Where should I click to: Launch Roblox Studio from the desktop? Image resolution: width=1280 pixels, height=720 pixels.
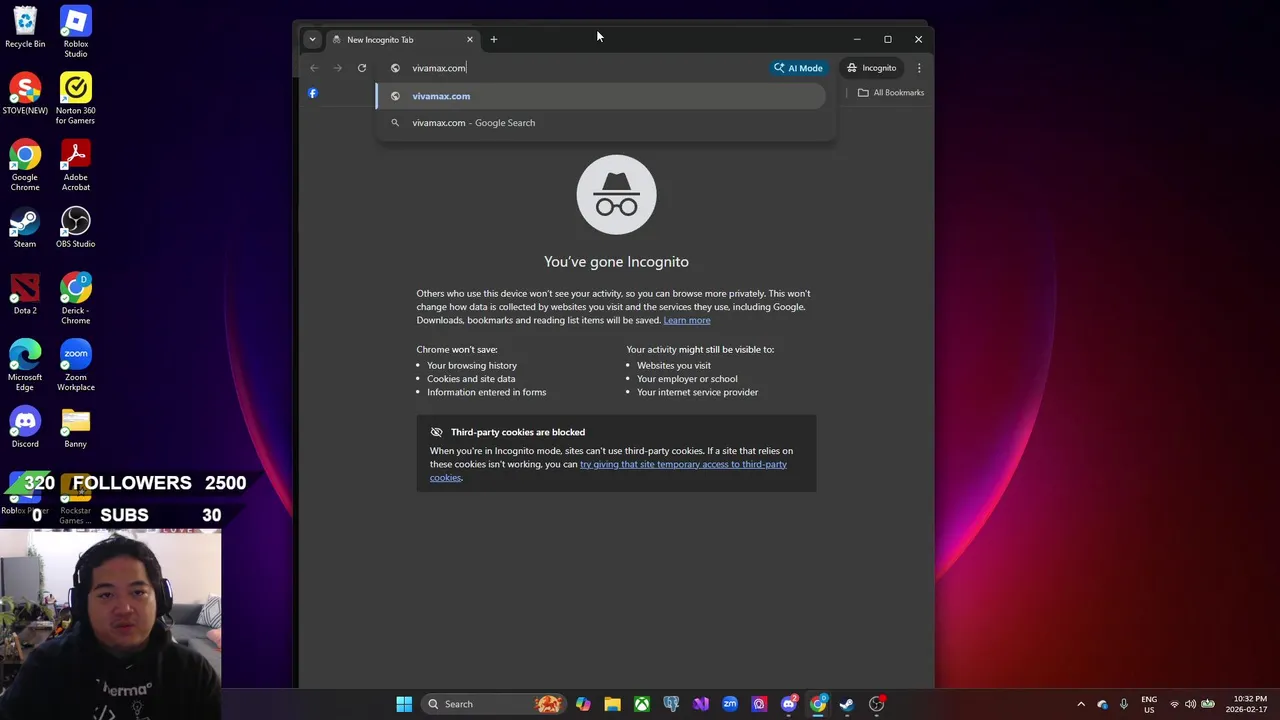pyautogui.click(x=75, y=31)
